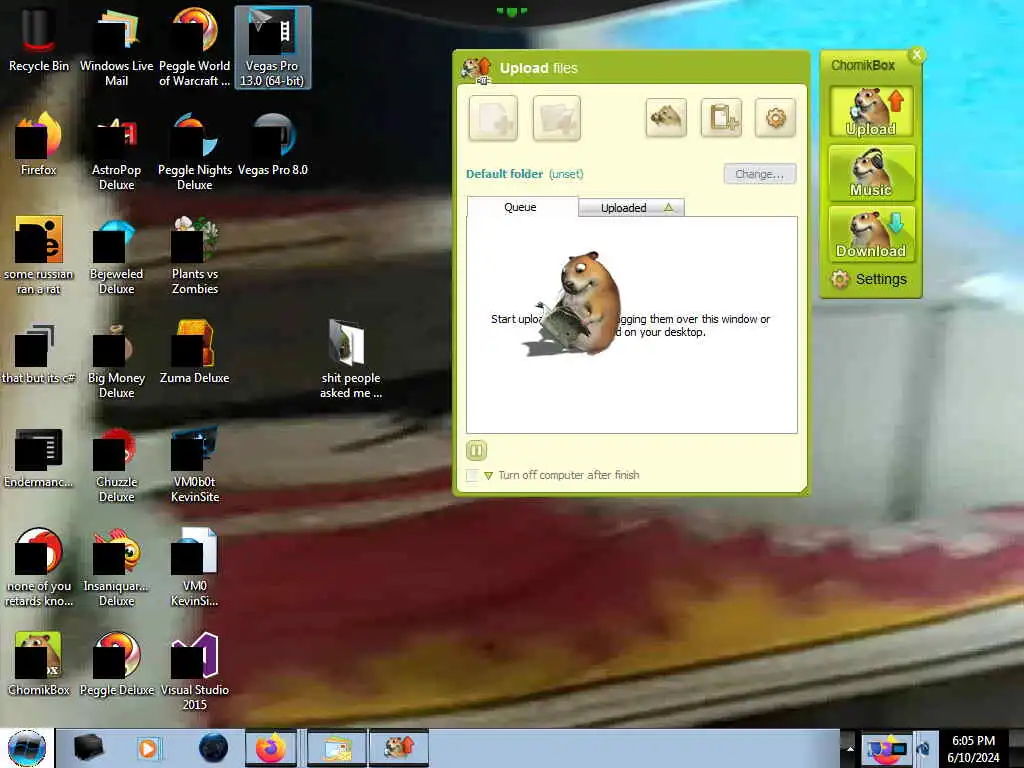Click the add folder button in Upload window
This screenshot has height=768, width=1024.
pos(556,118)
